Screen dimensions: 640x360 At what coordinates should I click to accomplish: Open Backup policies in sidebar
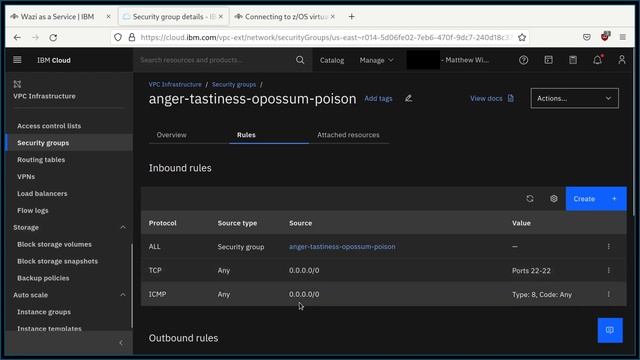[43, 278]
